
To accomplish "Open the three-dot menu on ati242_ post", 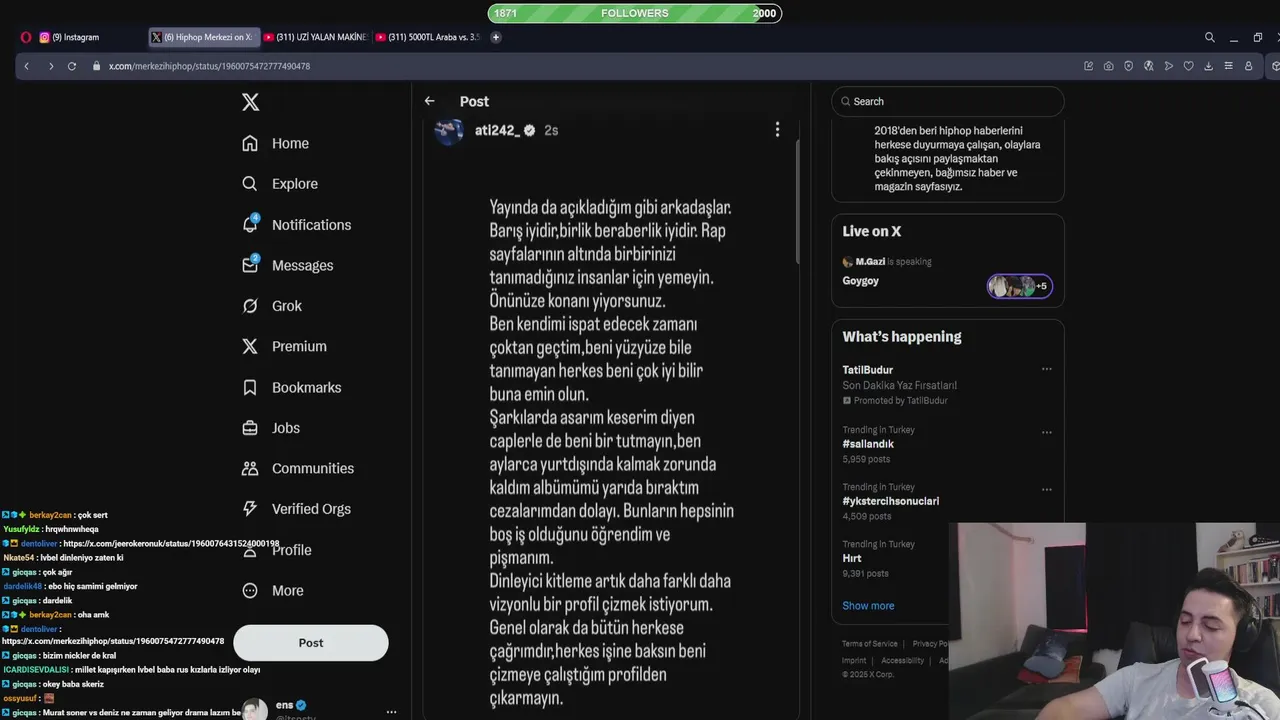I will (x=777, y=130).
